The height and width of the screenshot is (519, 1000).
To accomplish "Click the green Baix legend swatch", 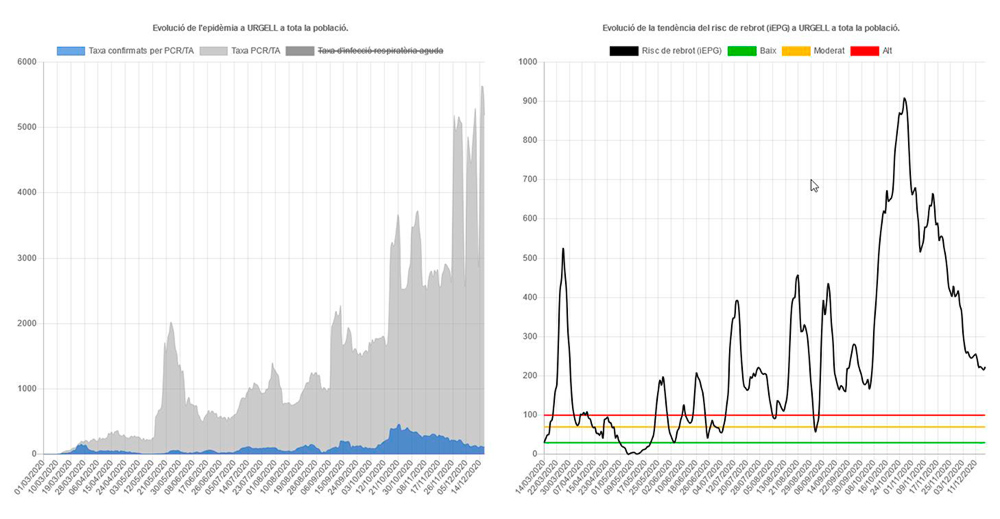I will tap(744, 50).
